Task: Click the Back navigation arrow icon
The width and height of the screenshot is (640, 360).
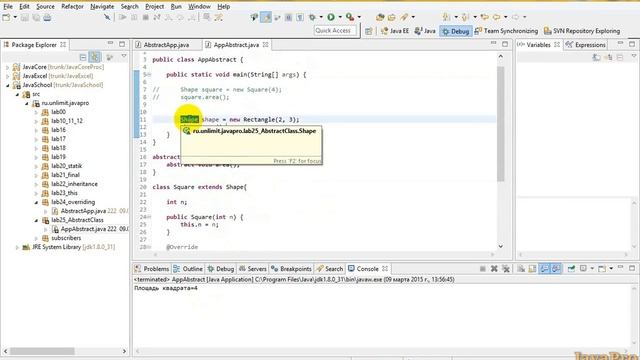Action: click(497, 17)
